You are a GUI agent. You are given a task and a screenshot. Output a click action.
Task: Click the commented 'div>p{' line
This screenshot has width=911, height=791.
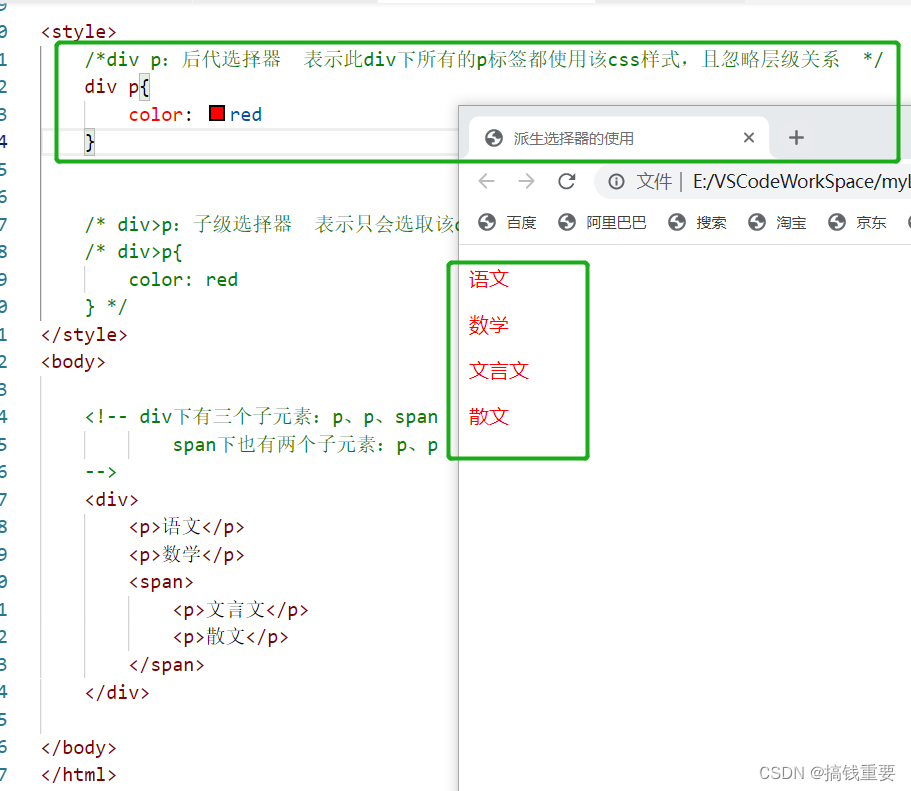coord(134,252)
